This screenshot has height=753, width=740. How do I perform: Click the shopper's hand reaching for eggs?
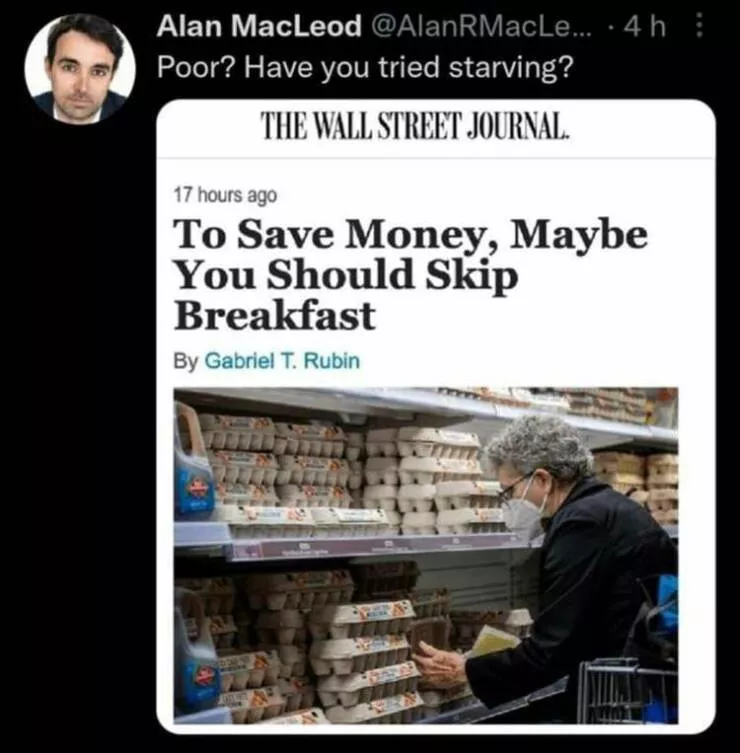pyautogui.click(x=438, y=662)
